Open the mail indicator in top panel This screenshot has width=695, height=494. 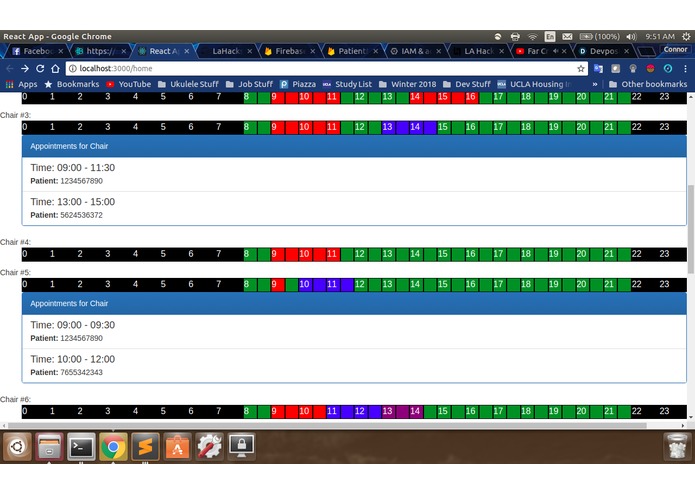coord(567,37)
